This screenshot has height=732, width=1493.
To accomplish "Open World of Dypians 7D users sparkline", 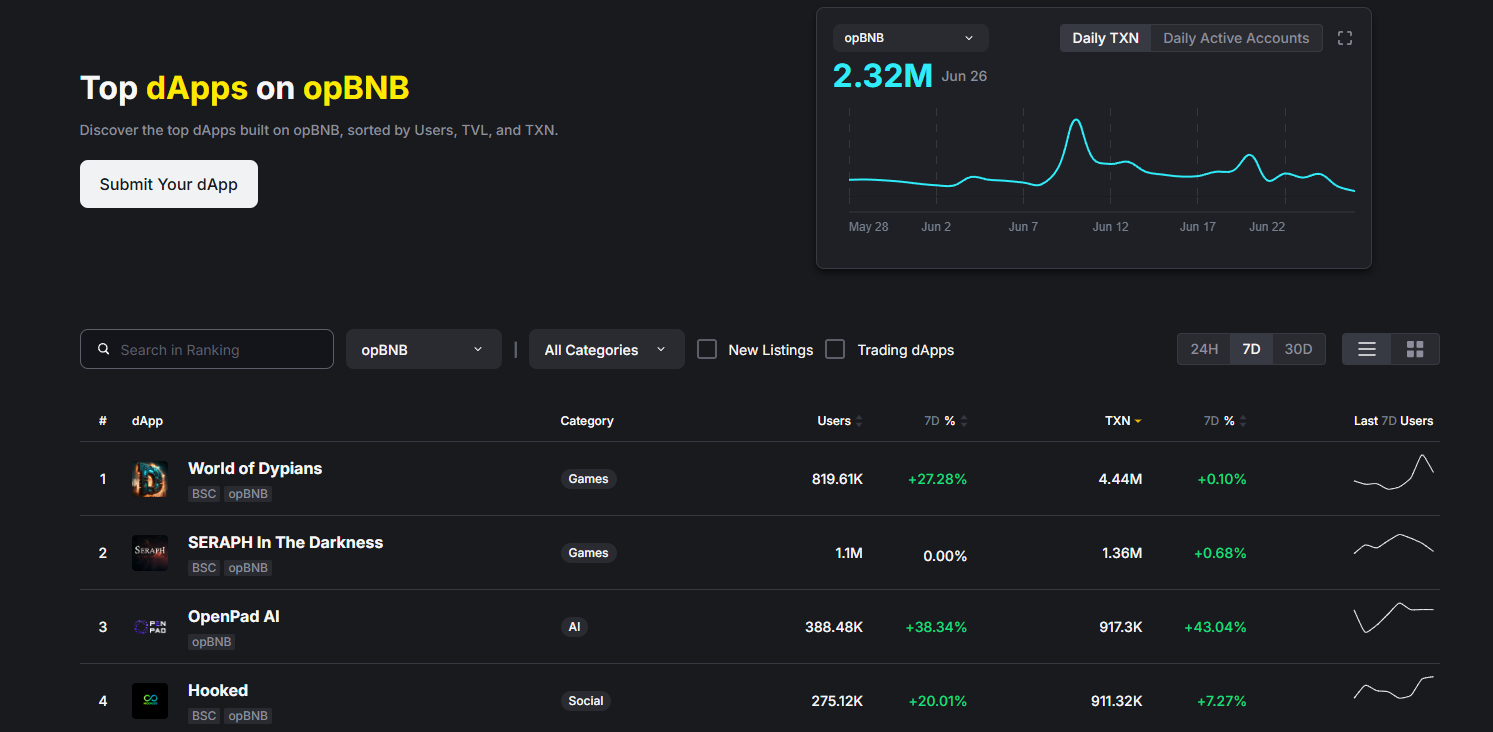I will coord(1394,472).
